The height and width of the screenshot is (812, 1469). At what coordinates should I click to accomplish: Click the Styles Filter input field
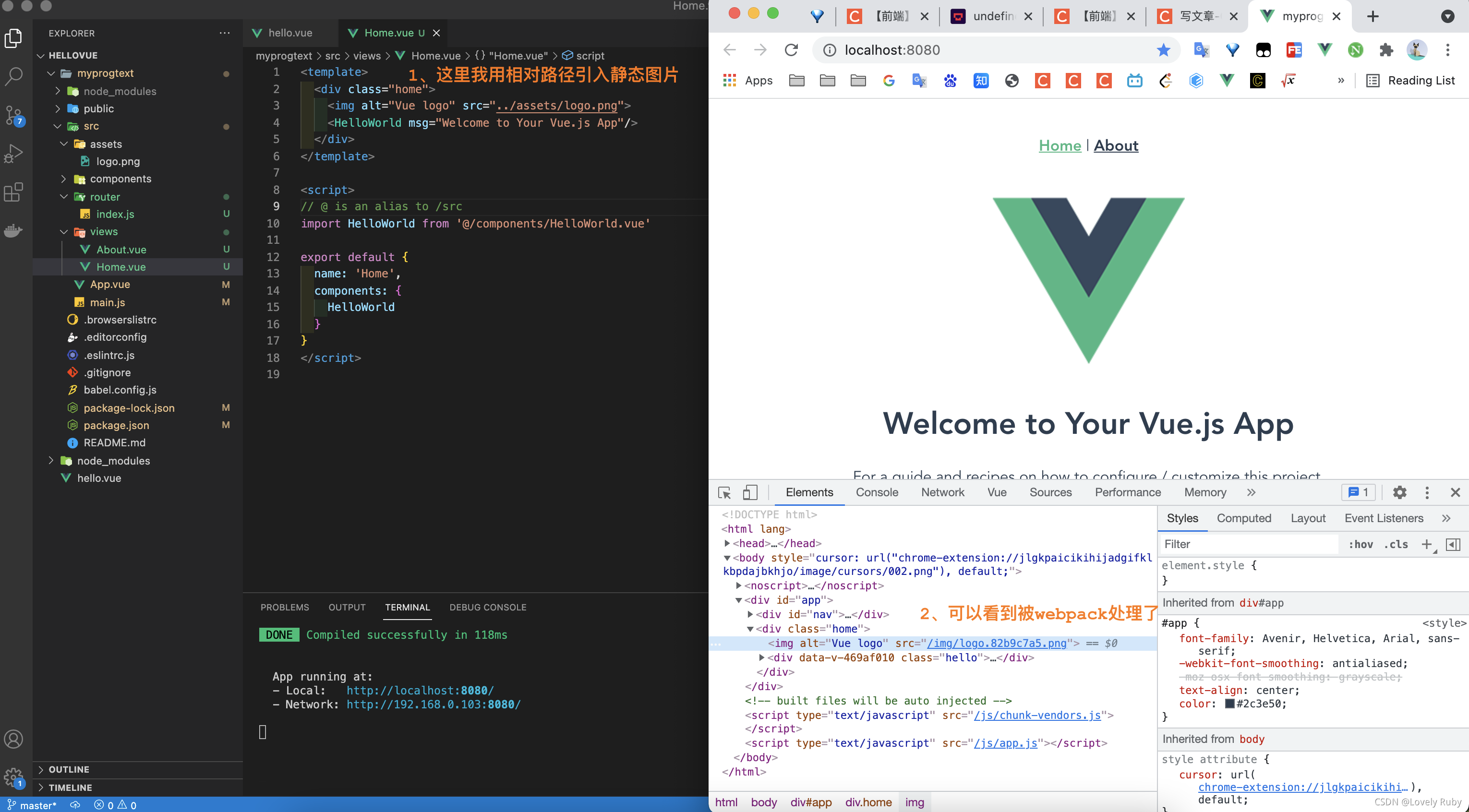click(1249, 545)
